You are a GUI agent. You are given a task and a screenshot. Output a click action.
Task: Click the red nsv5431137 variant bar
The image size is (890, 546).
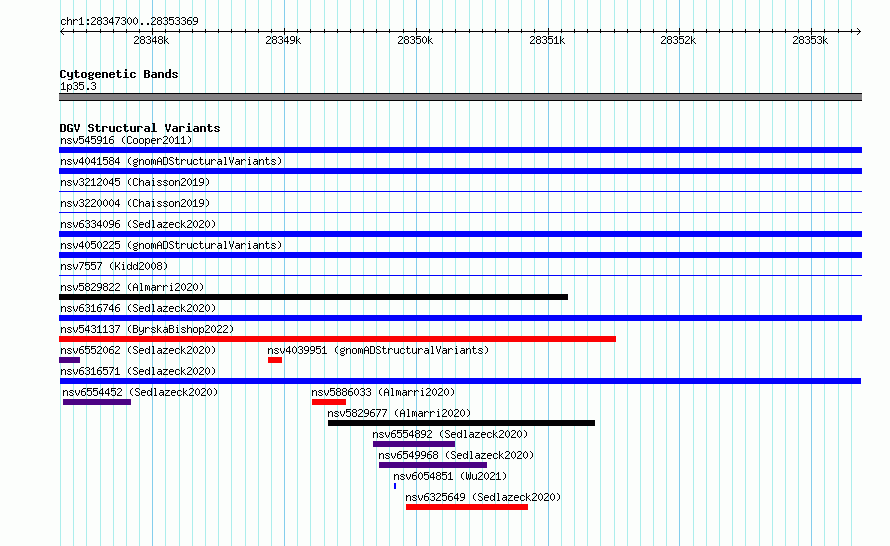[x=337, y=339]
